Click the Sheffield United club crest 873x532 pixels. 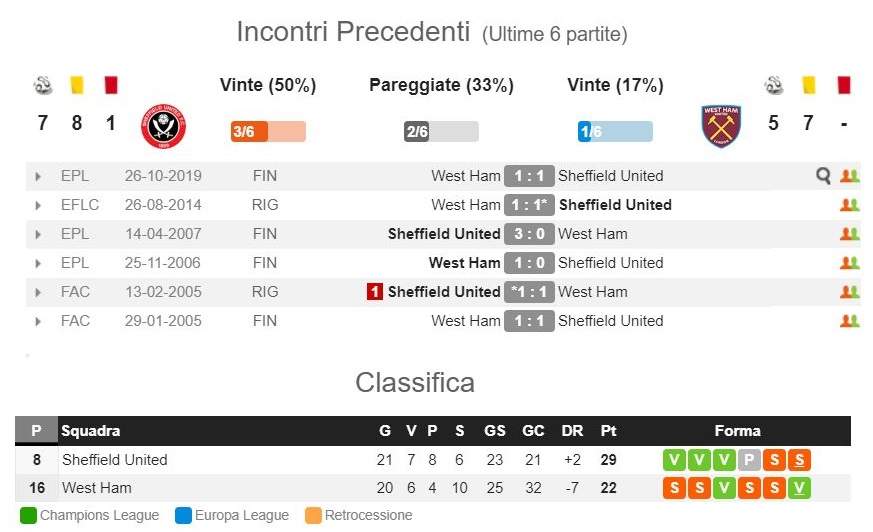(x=164, y=127)
